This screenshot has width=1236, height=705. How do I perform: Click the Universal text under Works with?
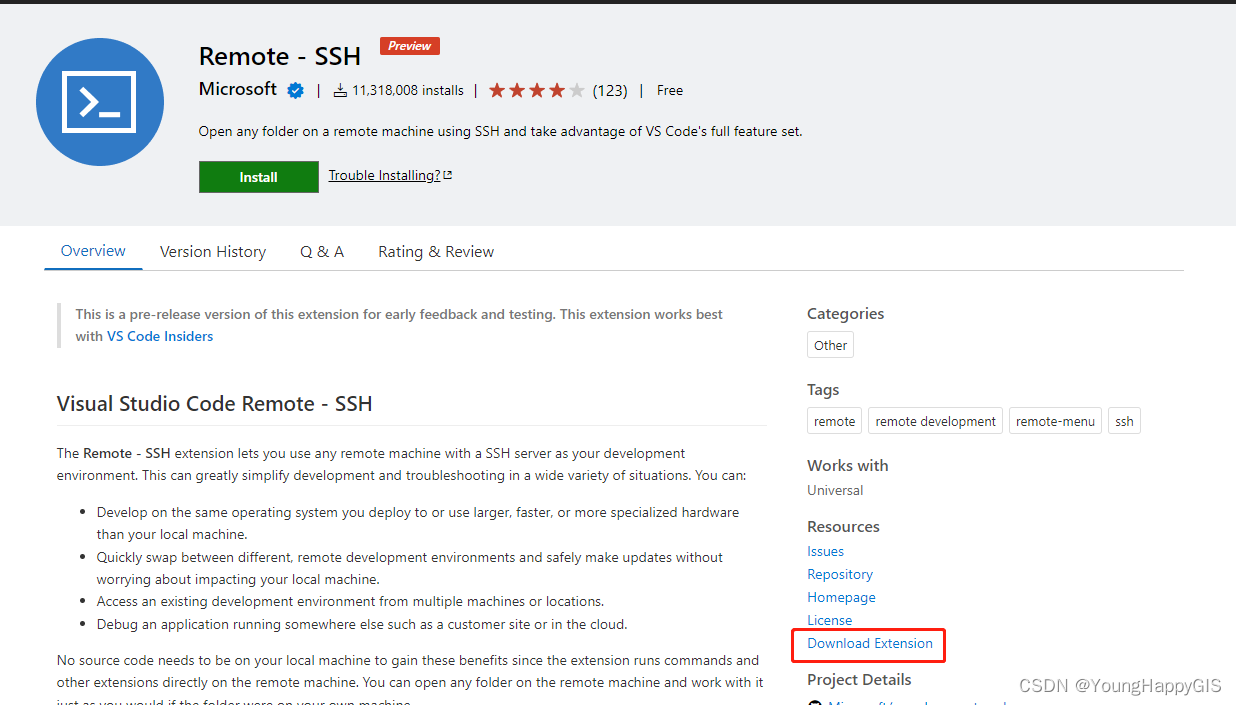pos(835,491)
